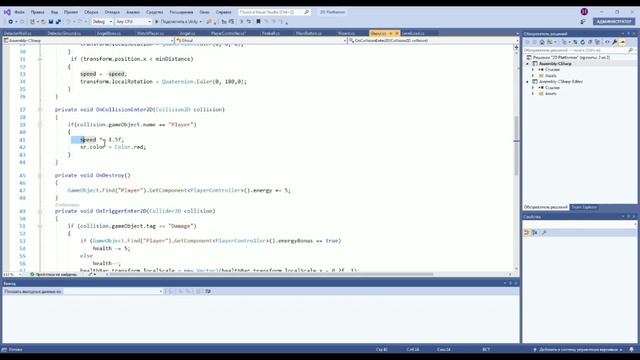Click the Open file toolbar icon

pyautogui.click(x=43, y=22)
